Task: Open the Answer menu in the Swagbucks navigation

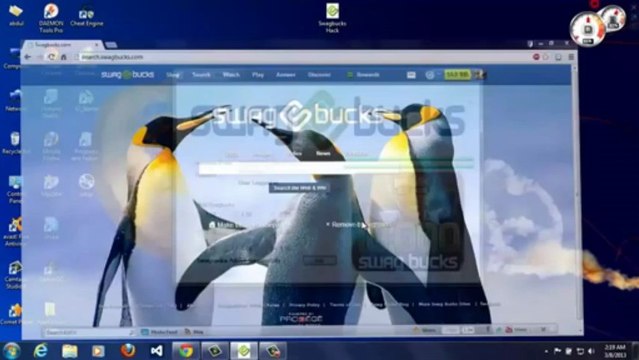Action: [286, 75]
